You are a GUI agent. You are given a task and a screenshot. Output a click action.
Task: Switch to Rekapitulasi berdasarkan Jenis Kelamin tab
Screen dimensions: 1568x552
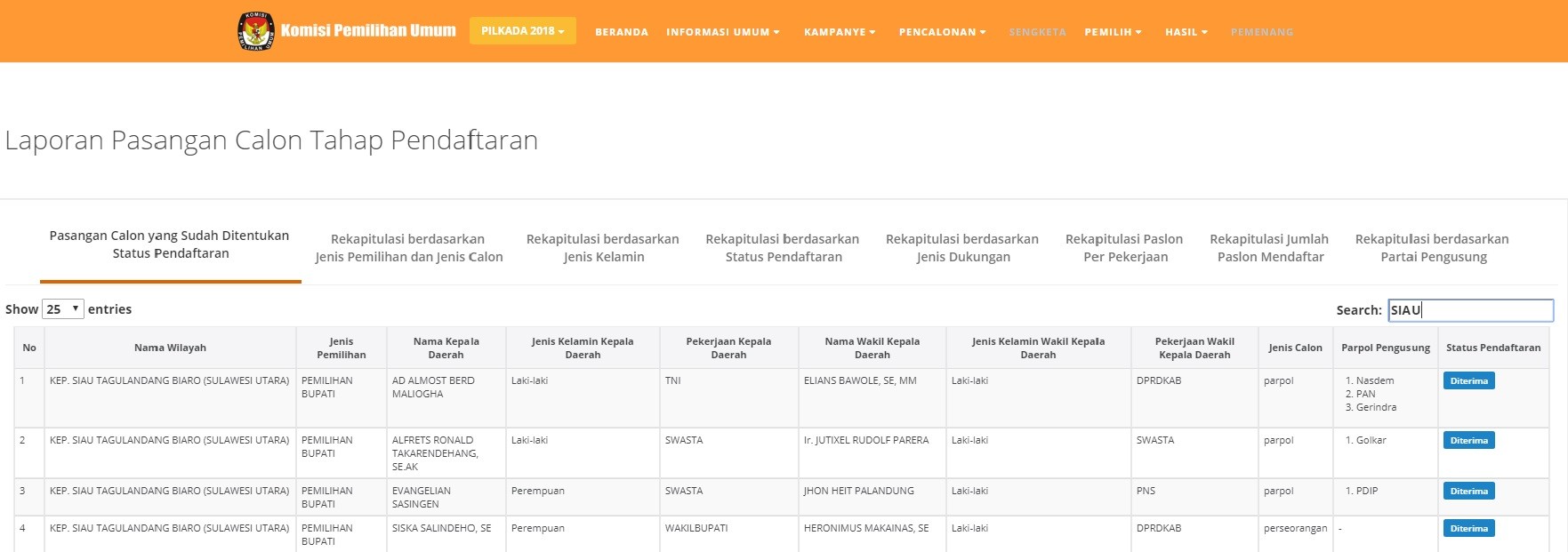coord(602,248)
